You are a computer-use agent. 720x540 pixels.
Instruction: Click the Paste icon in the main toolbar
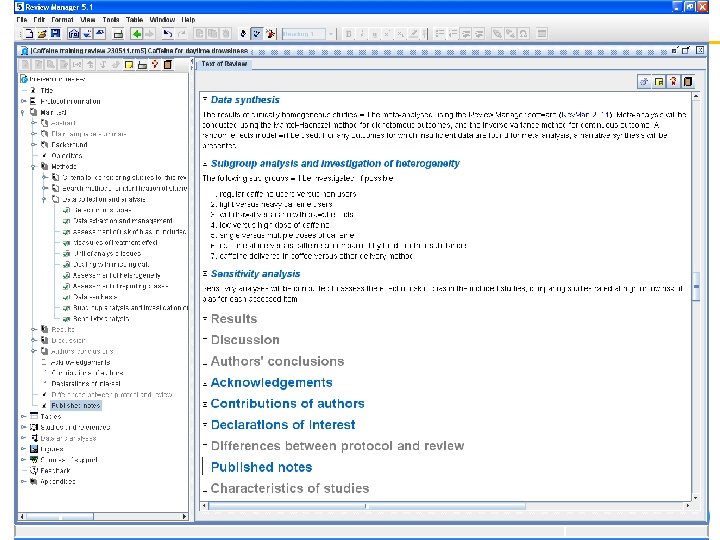click(x=226, y=34)
